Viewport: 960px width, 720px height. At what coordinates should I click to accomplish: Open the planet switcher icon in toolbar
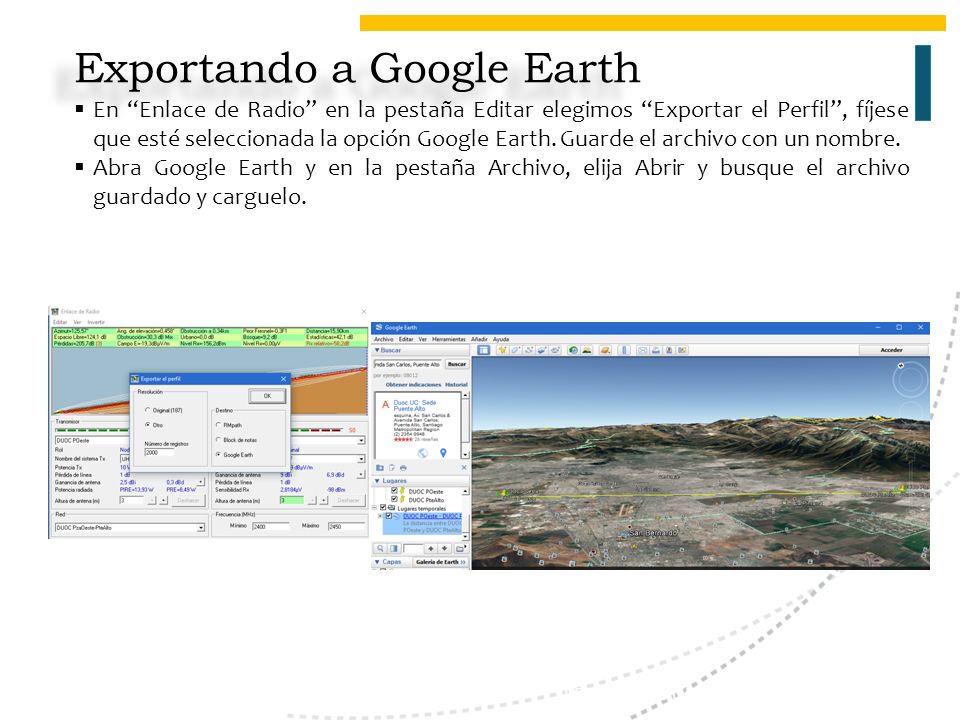click(x=606, y=350)
